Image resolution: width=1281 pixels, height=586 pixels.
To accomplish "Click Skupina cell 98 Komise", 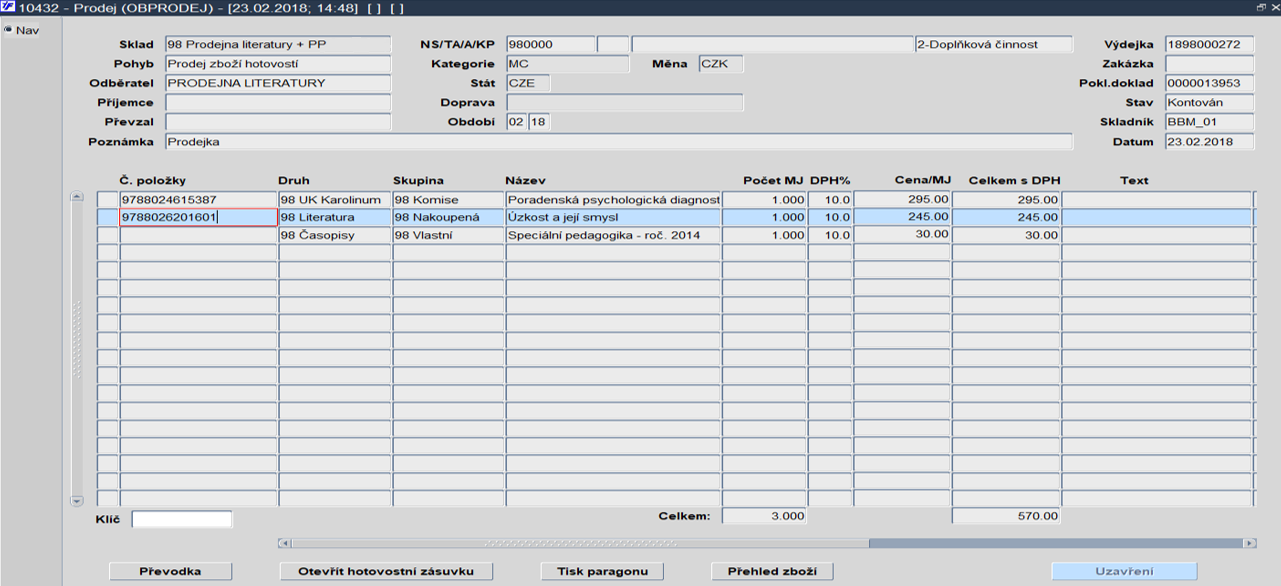I will pyautogui.click(x=448, y=200).
